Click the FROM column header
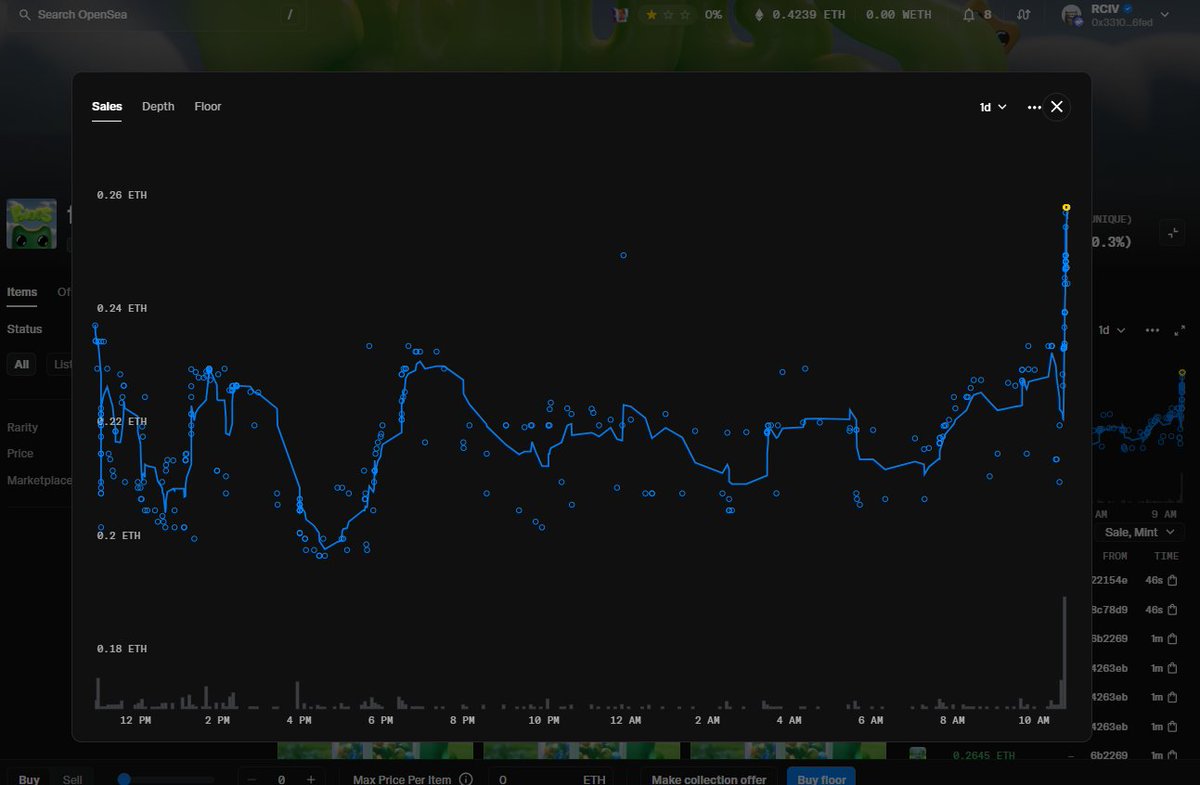The height and width of the screenshot is (785, 1200). point(1115,556)
